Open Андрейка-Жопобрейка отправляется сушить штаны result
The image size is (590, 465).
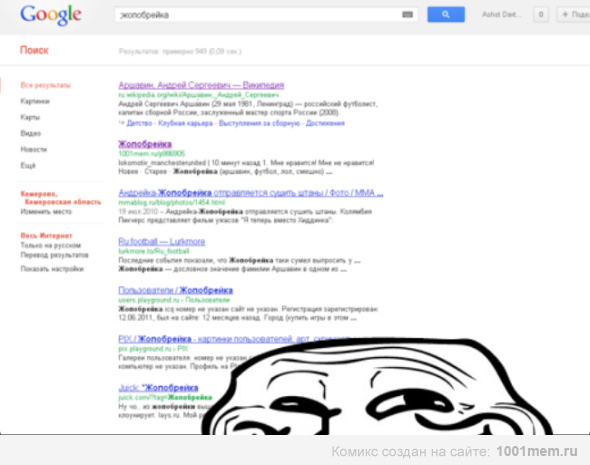click(x=251, y=193)
